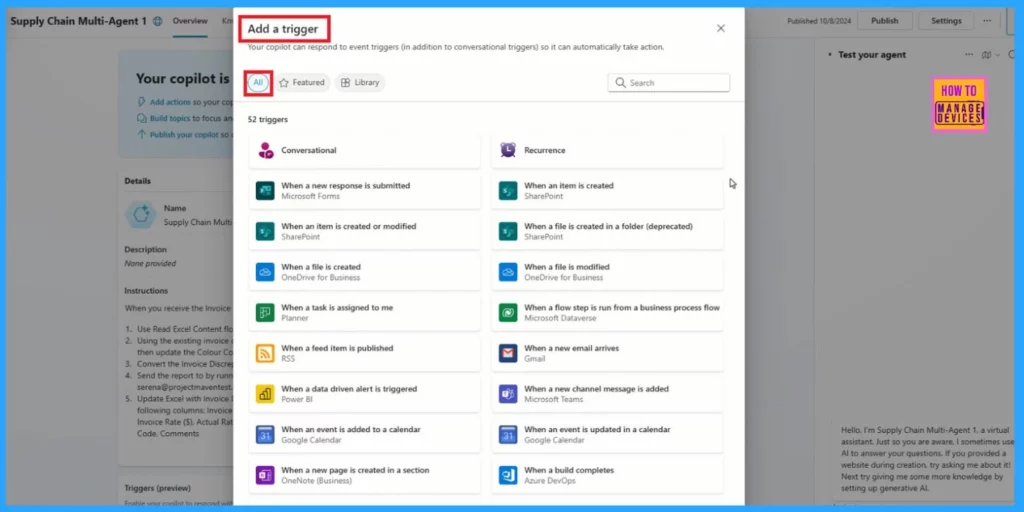Select 'When a feed item is published' trigger

click(365, 353)
